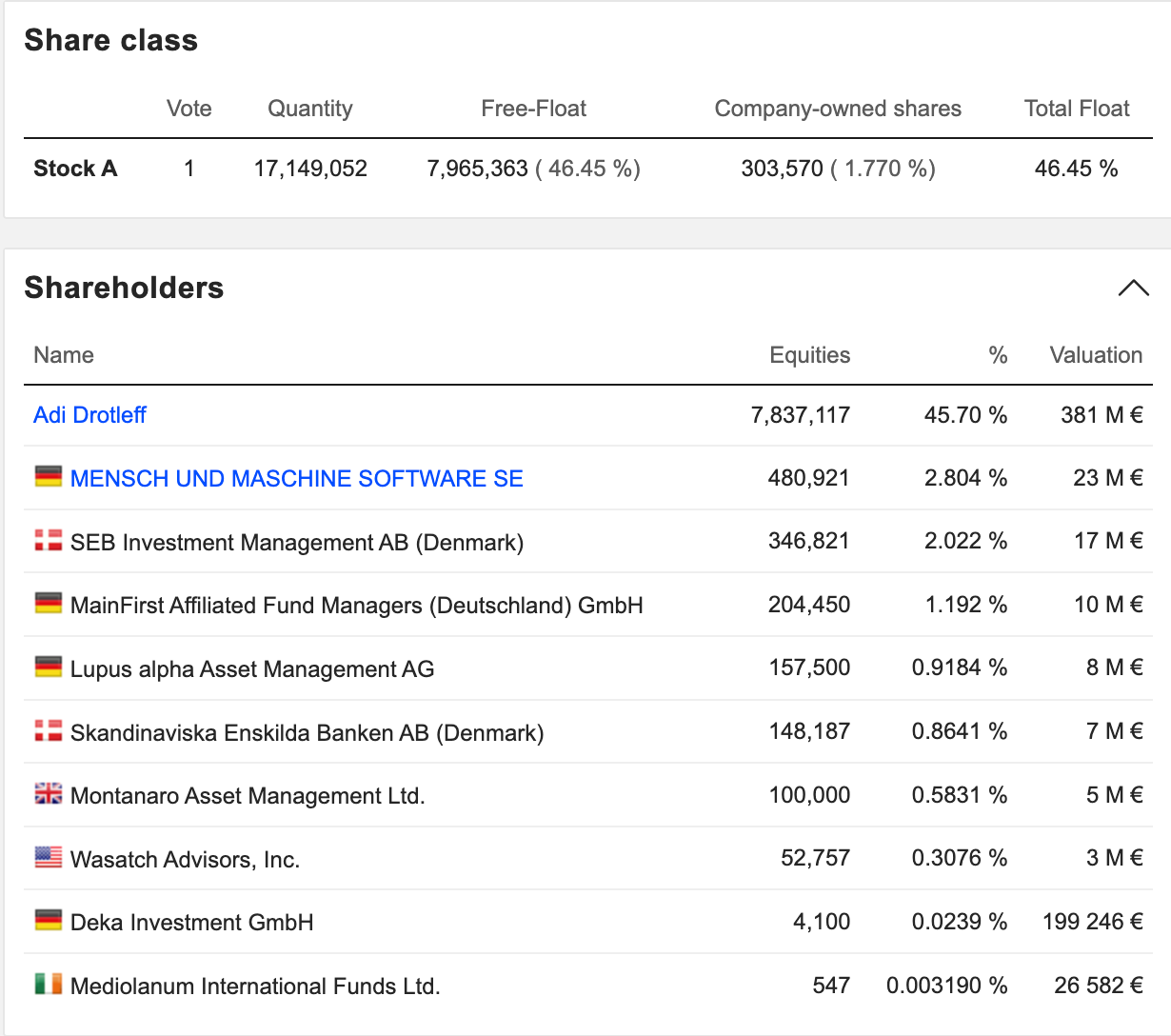Open Adi Drotleff shareholder link
Viewport: 1171px width, 1036px height.
[89, 415]
